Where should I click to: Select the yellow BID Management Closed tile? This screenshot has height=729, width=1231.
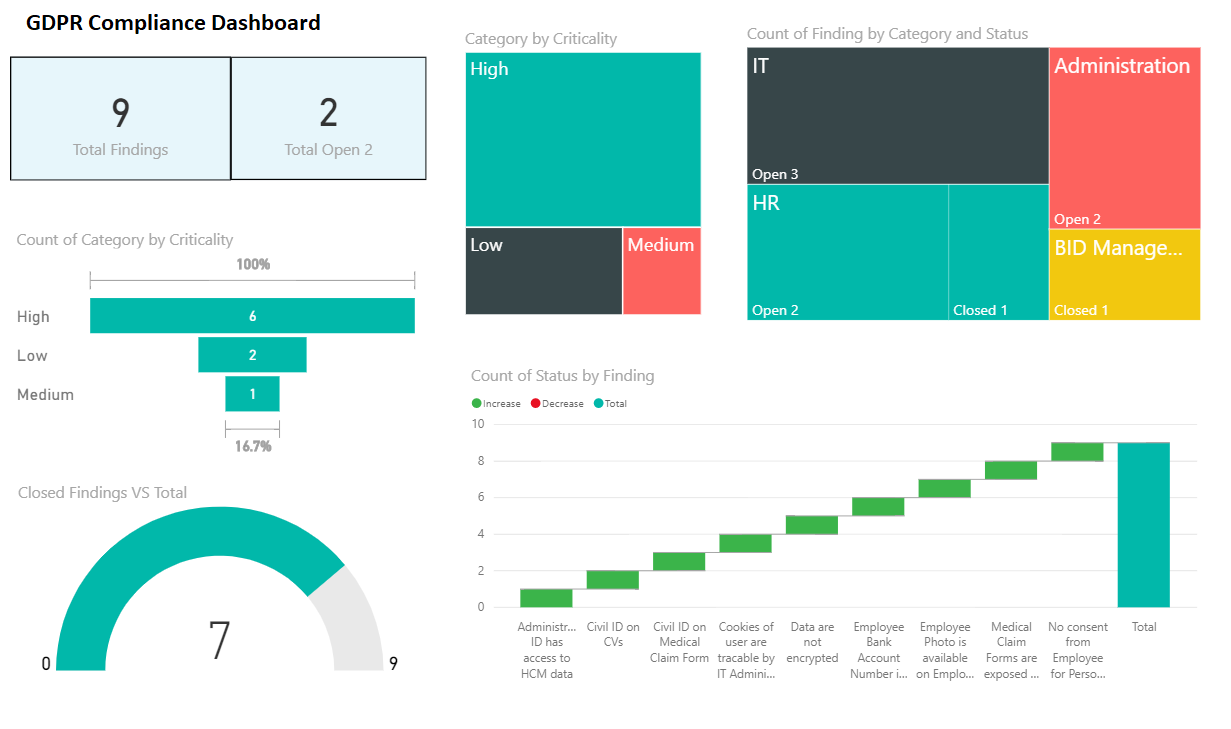point(1124,275)
